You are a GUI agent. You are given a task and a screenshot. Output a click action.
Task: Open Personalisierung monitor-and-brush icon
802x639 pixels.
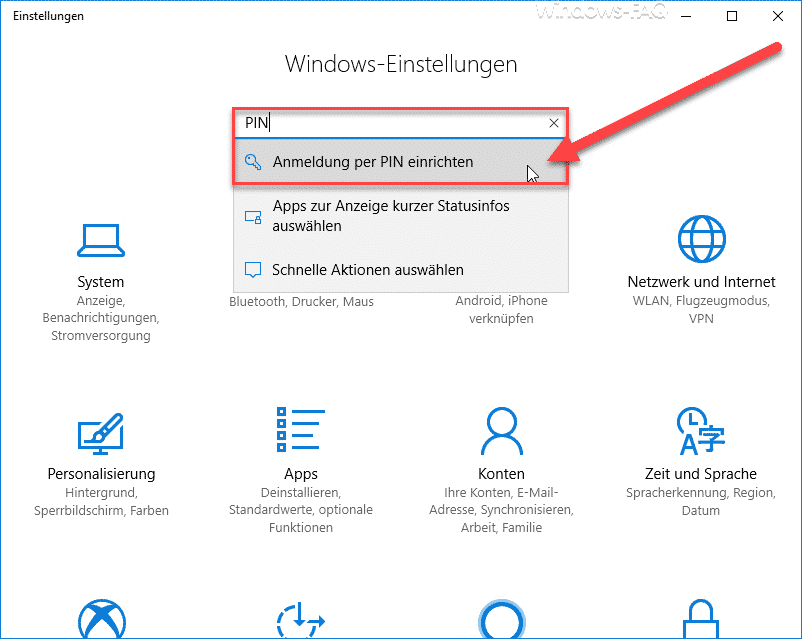click(101, 434)
